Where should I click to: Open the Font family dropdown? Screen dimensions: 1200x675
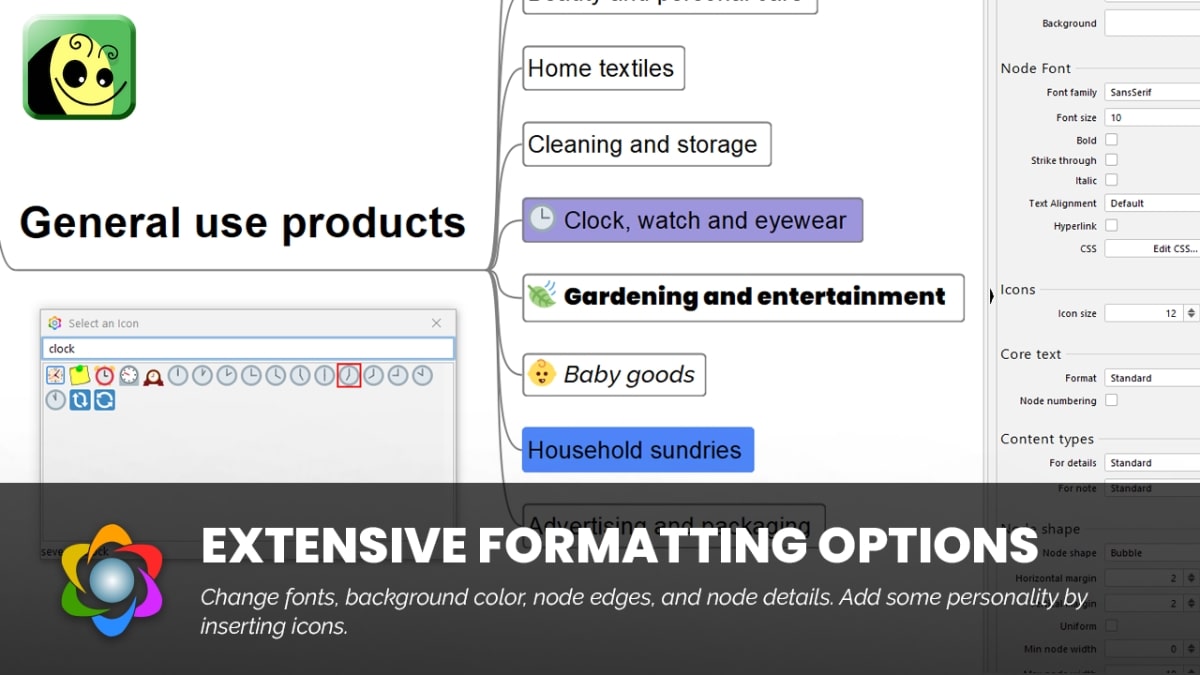pos(1152,92)
